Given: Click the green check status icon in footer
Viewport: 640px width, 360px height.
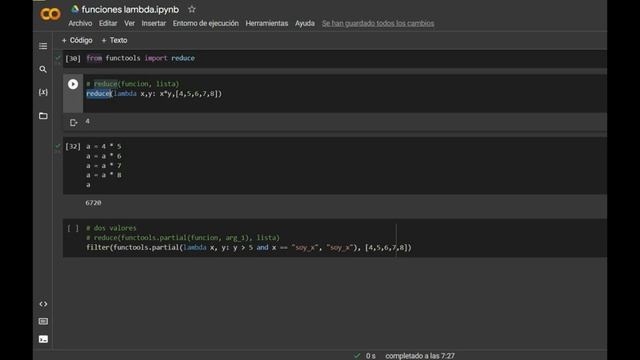Looking at the screenshot, I should tap(357, 356).
